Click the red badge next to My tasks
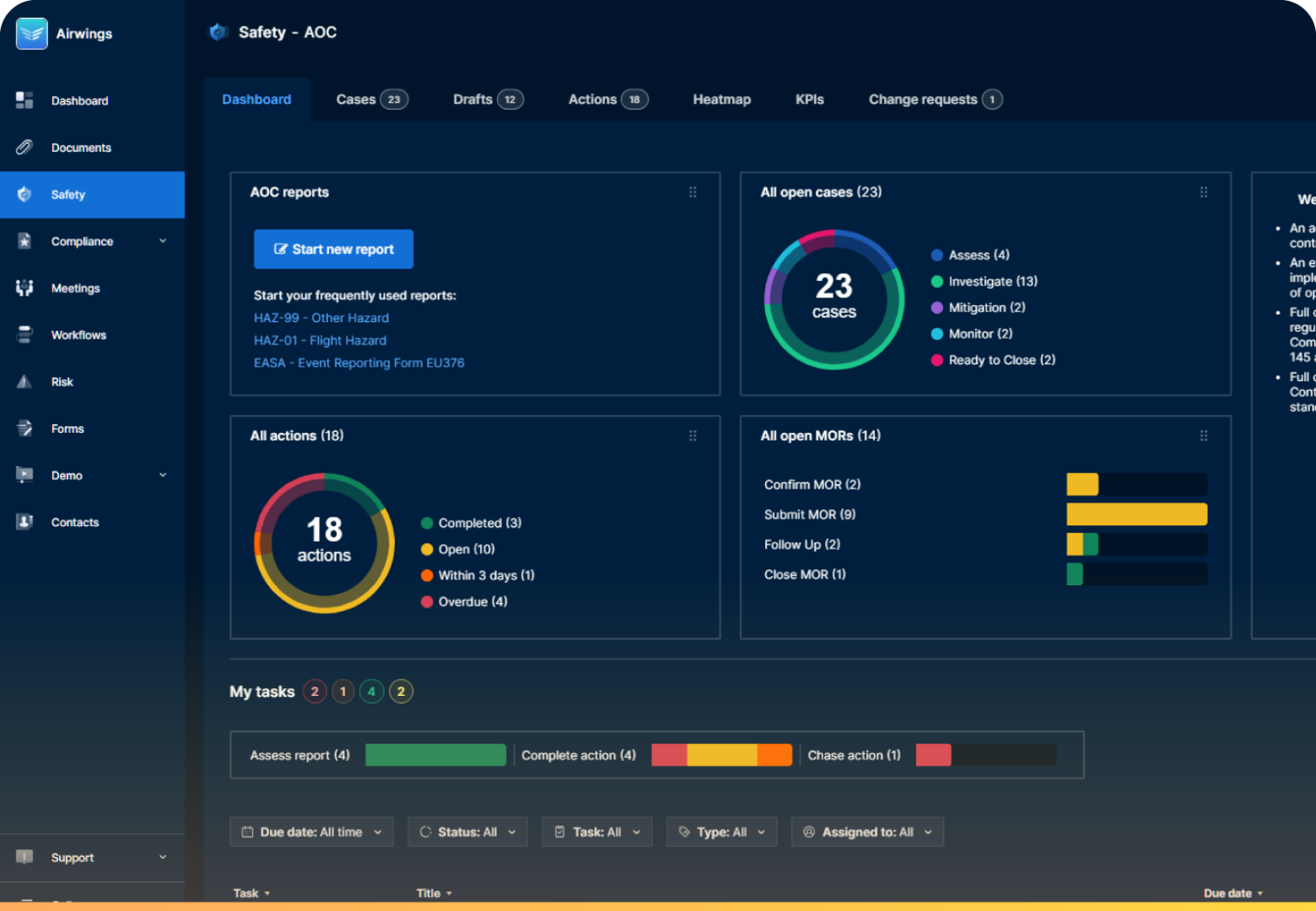The image size is (1316, 911). click(x=314, y=692)
